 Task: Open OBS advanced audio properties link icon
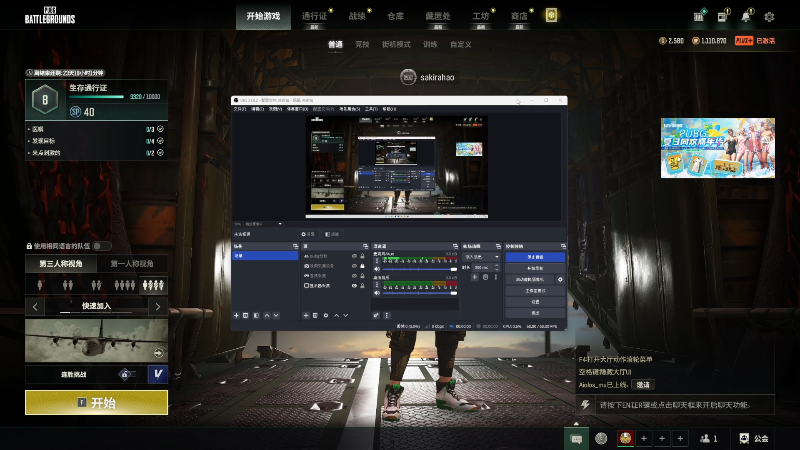[x=377, y=316]
